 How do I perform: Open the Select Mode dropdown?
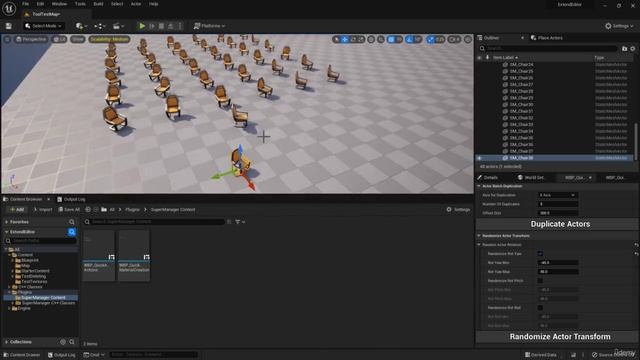pyautogui.click(x=43, y=26)
